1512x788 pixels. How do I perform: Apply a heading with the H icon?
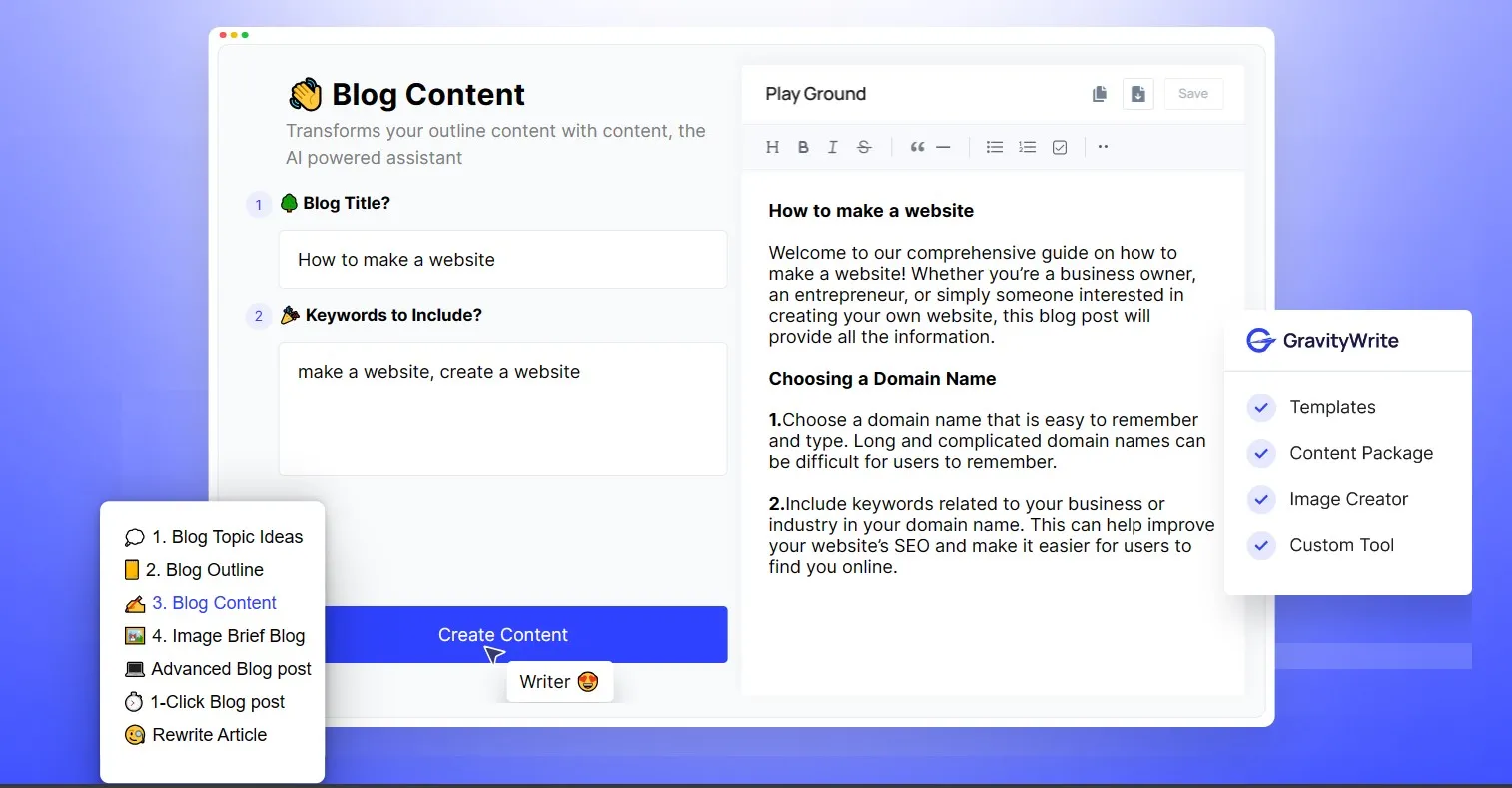point(772,147)
